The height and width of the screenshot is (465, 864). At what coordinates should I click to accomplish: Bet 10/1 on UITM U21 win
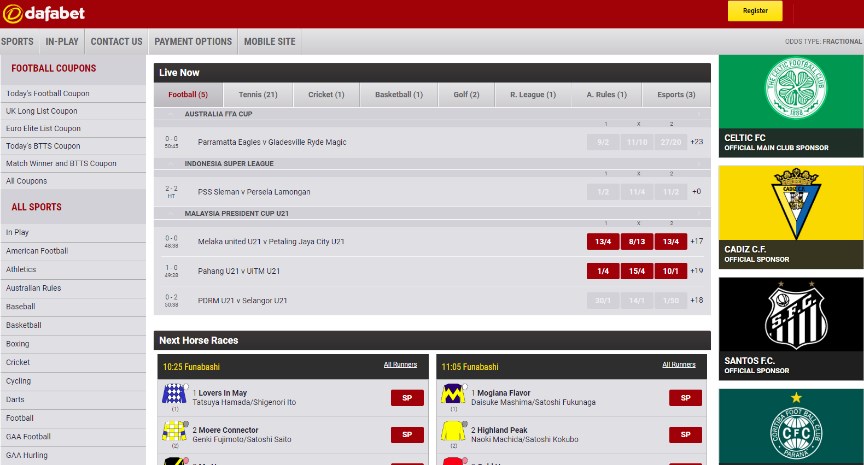pos(671,271)
